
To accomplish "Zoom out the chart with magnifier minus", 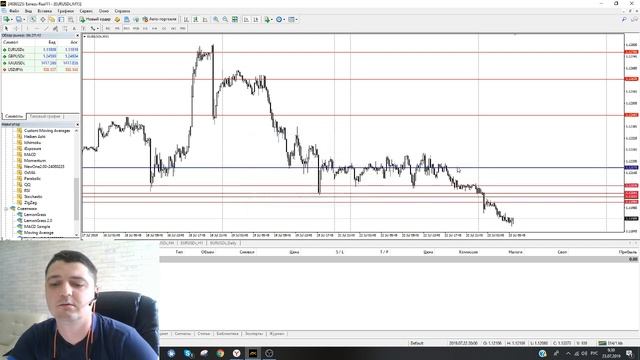I will tap(225, 19).
